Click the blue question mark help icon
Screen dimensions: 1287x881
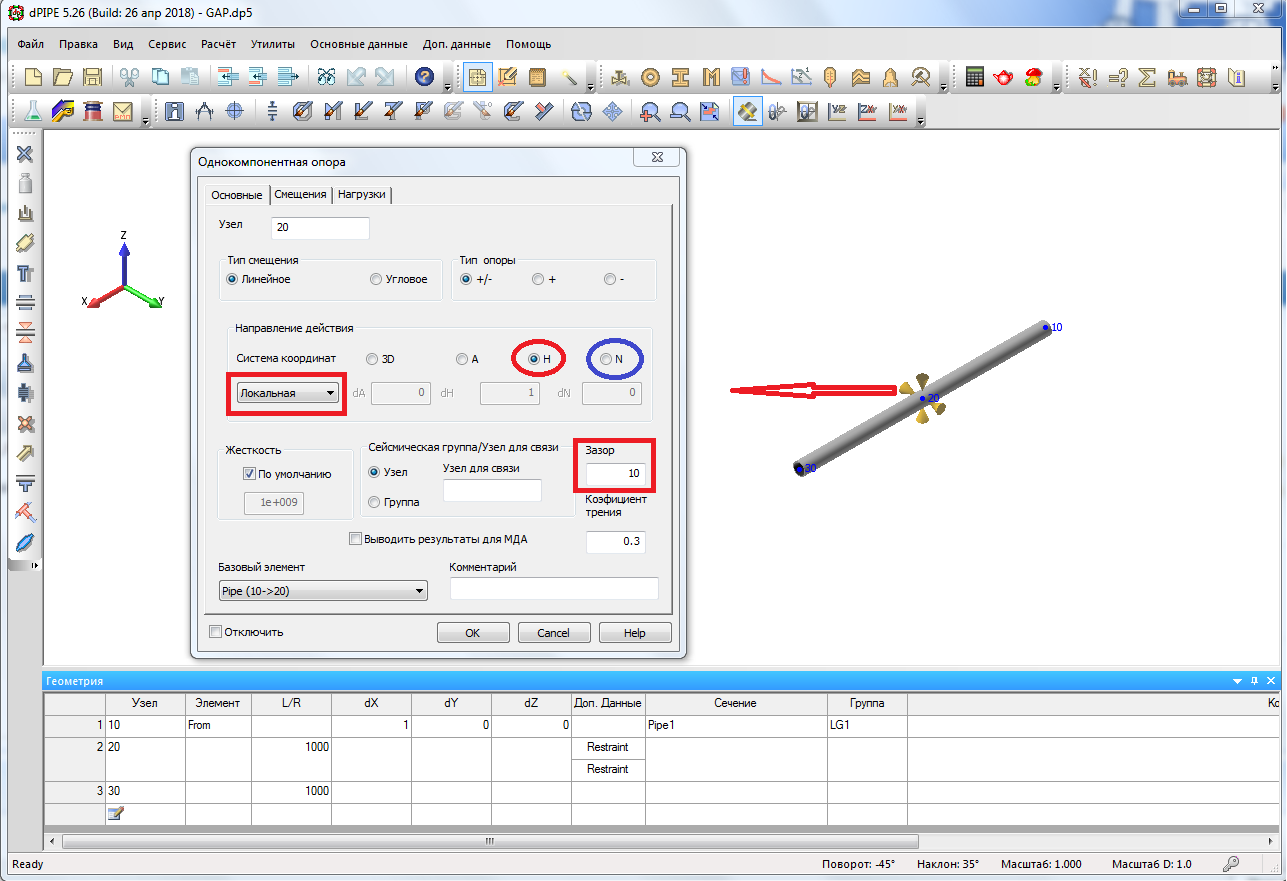tap(424, 77)
